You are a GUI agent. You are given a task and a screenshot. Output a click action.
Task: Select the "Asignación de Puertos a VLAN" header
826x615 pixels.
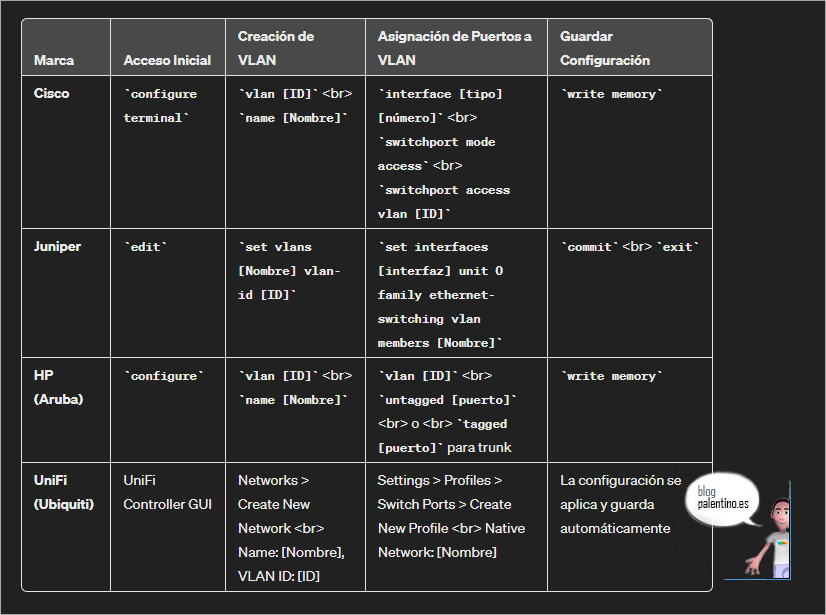454,48
